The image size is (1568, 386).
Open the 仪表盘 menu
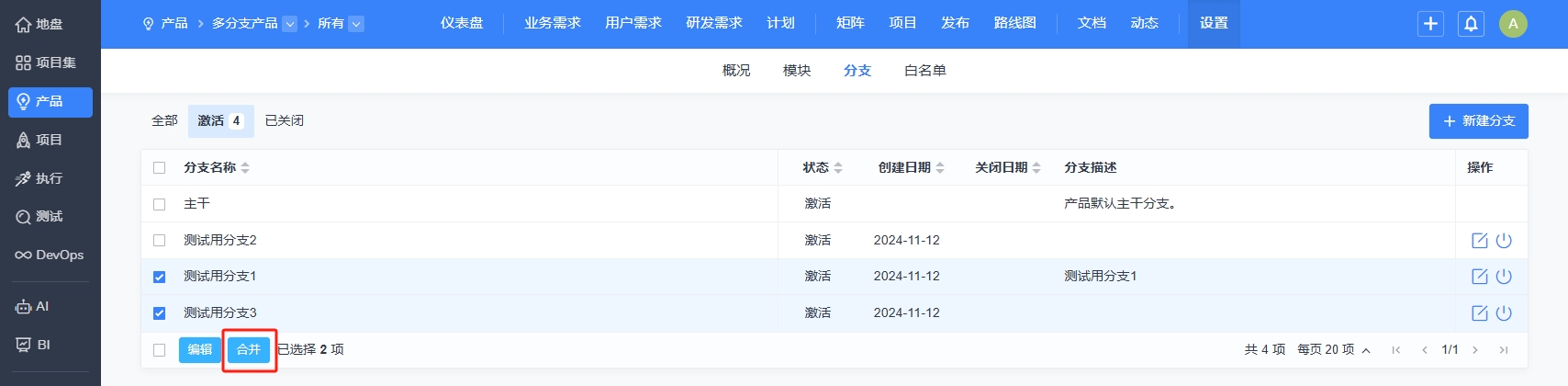point(462,24)
